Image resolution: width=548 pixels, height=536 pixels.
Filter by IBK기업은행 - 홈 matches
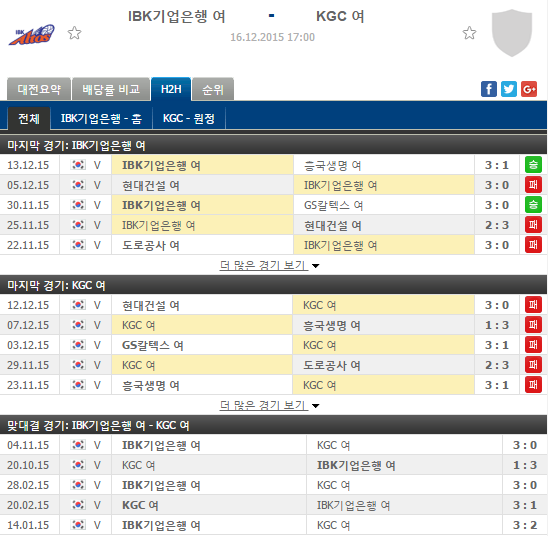tap(101, 119)
